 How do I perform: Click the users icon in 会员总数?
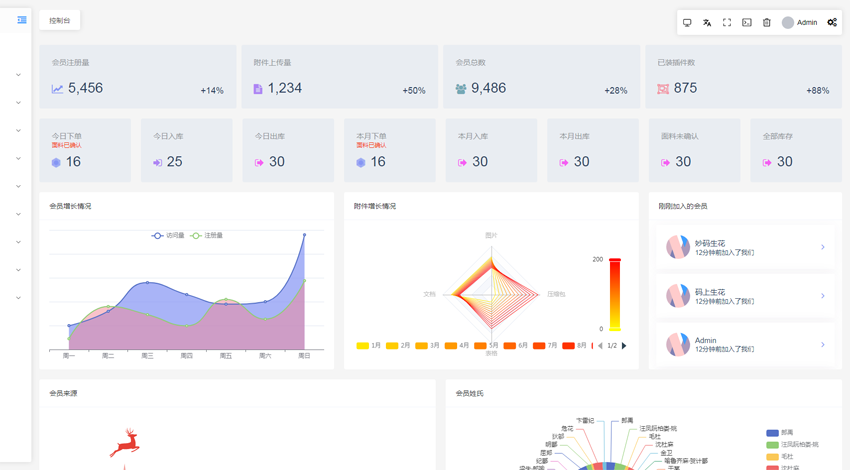click(x=461, y=89)
